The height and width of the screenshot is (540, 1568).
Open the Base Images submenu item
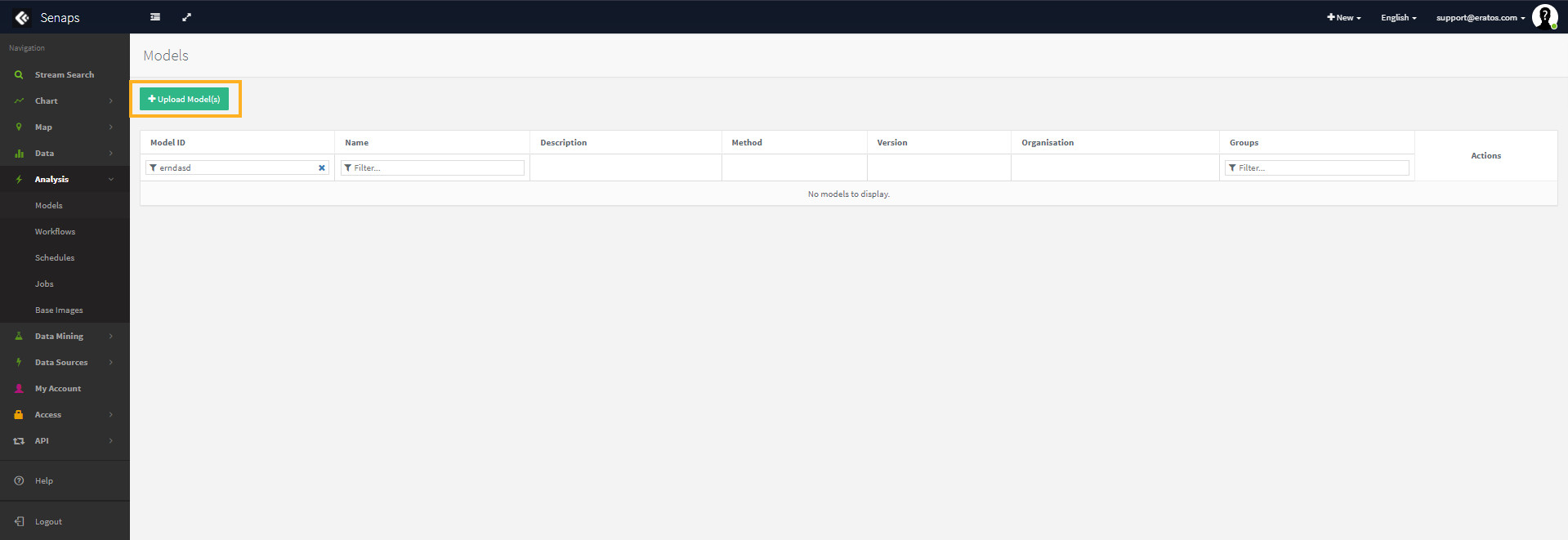click(59, 310)
